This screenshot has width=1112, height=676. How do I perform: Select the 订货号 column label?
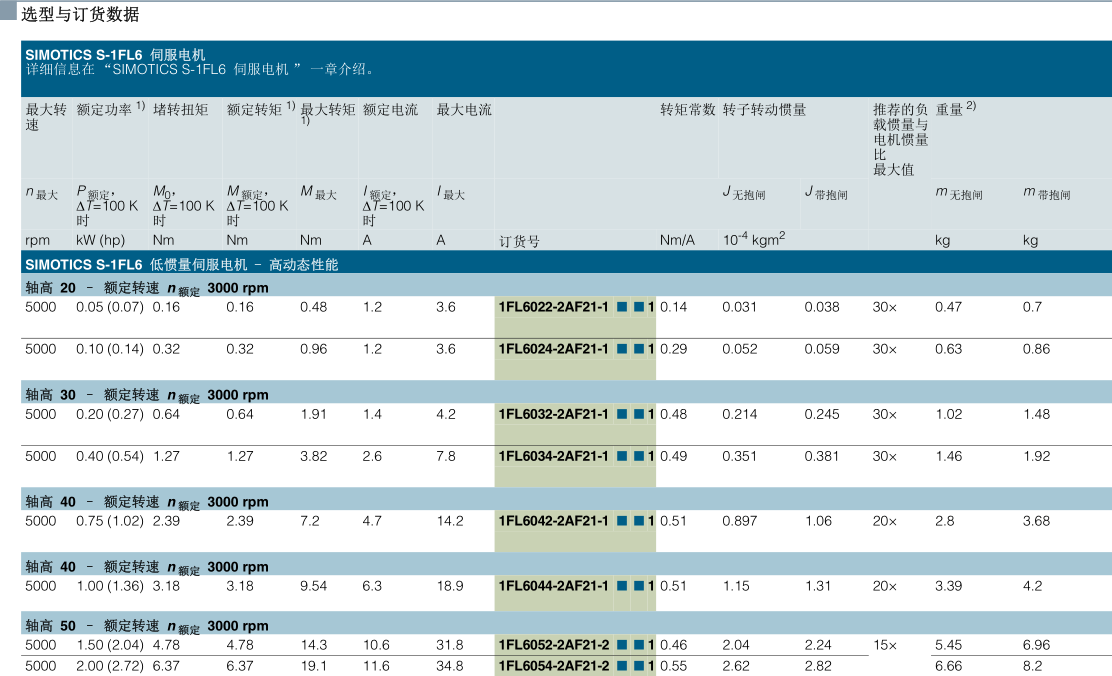pos(519,241)
